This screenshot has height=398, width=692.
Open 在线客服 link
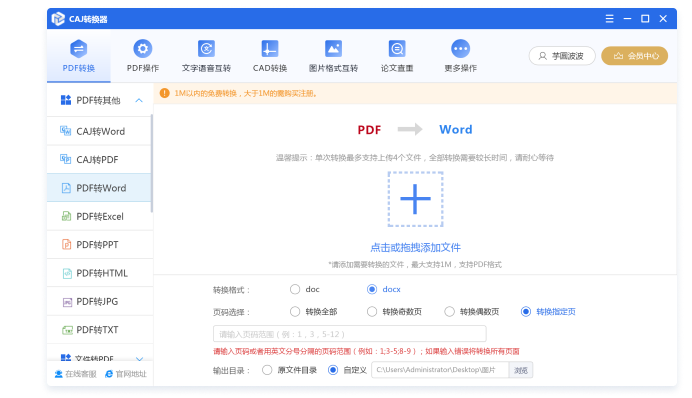75,374
